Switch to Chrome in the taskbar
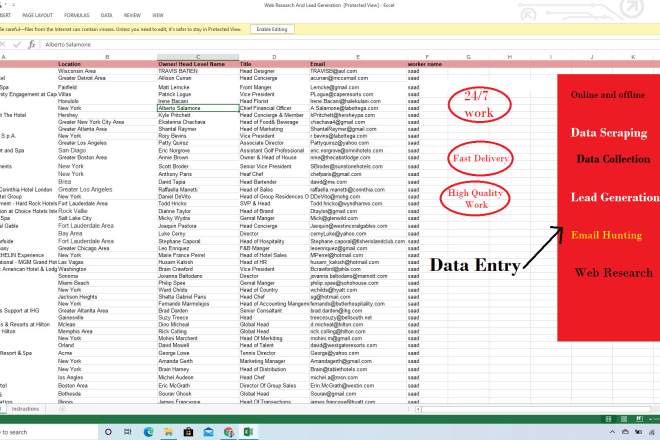This screenshot has height=440, width=660. (x=229, y=432)
